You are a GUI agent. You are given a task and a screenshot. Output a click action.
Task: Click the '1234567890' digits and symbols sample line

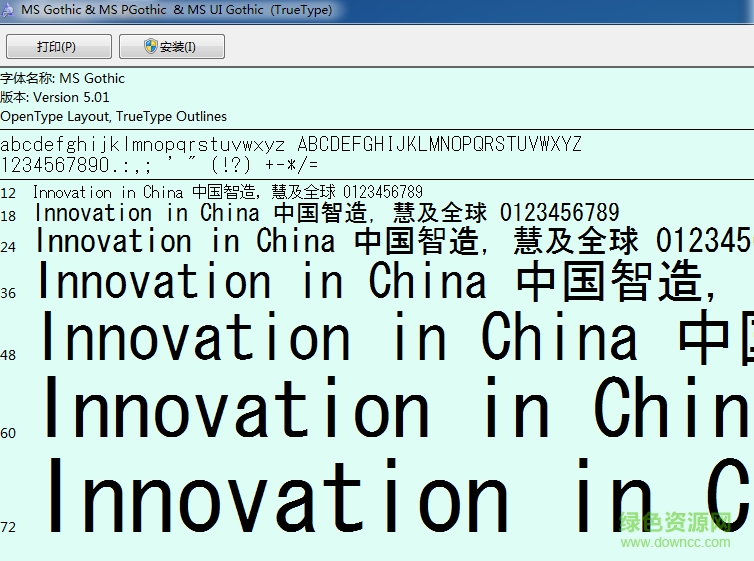(x=159, y=165)
